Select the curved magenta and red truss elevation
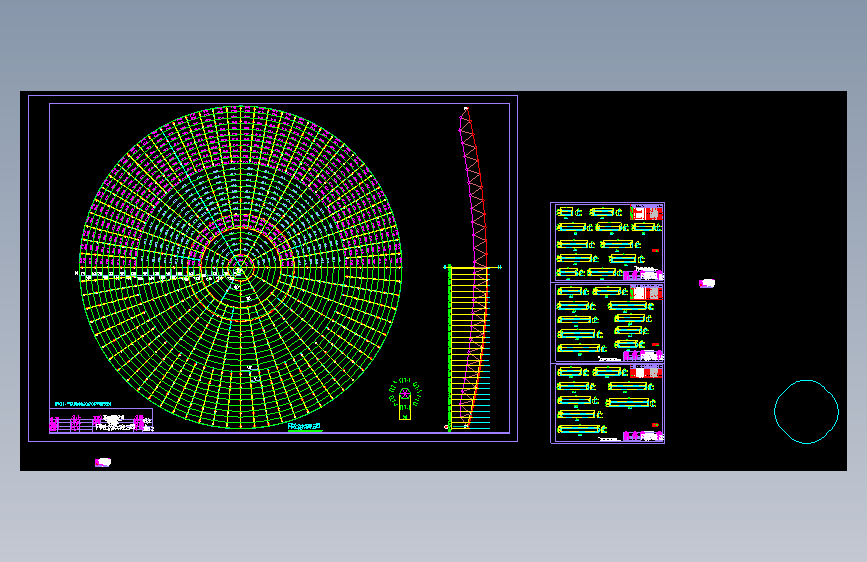867x562 pixels. (x=473, y=267)
